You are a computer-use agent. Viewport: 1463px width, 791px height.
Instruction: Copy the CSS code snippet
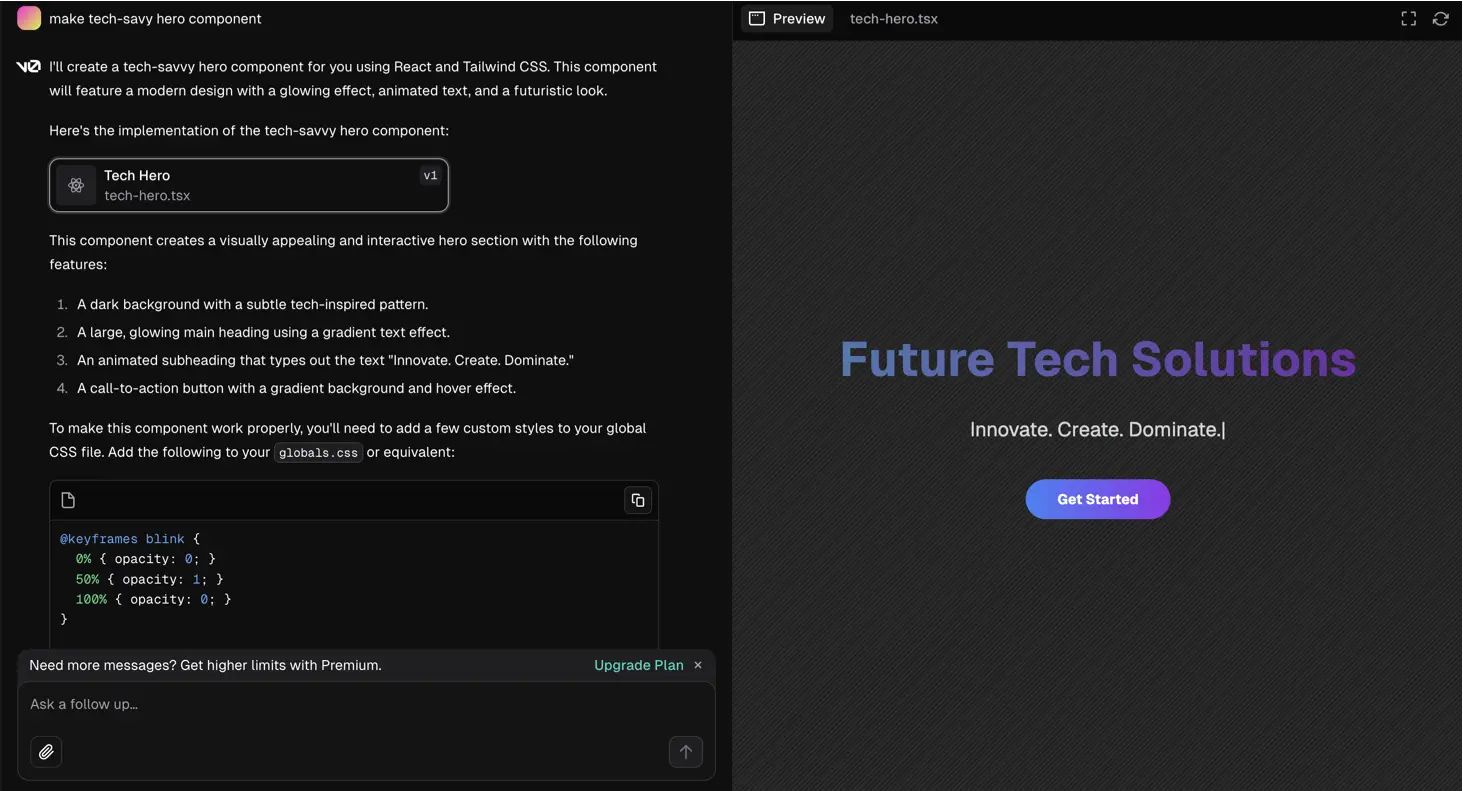(x=638, y=500)
